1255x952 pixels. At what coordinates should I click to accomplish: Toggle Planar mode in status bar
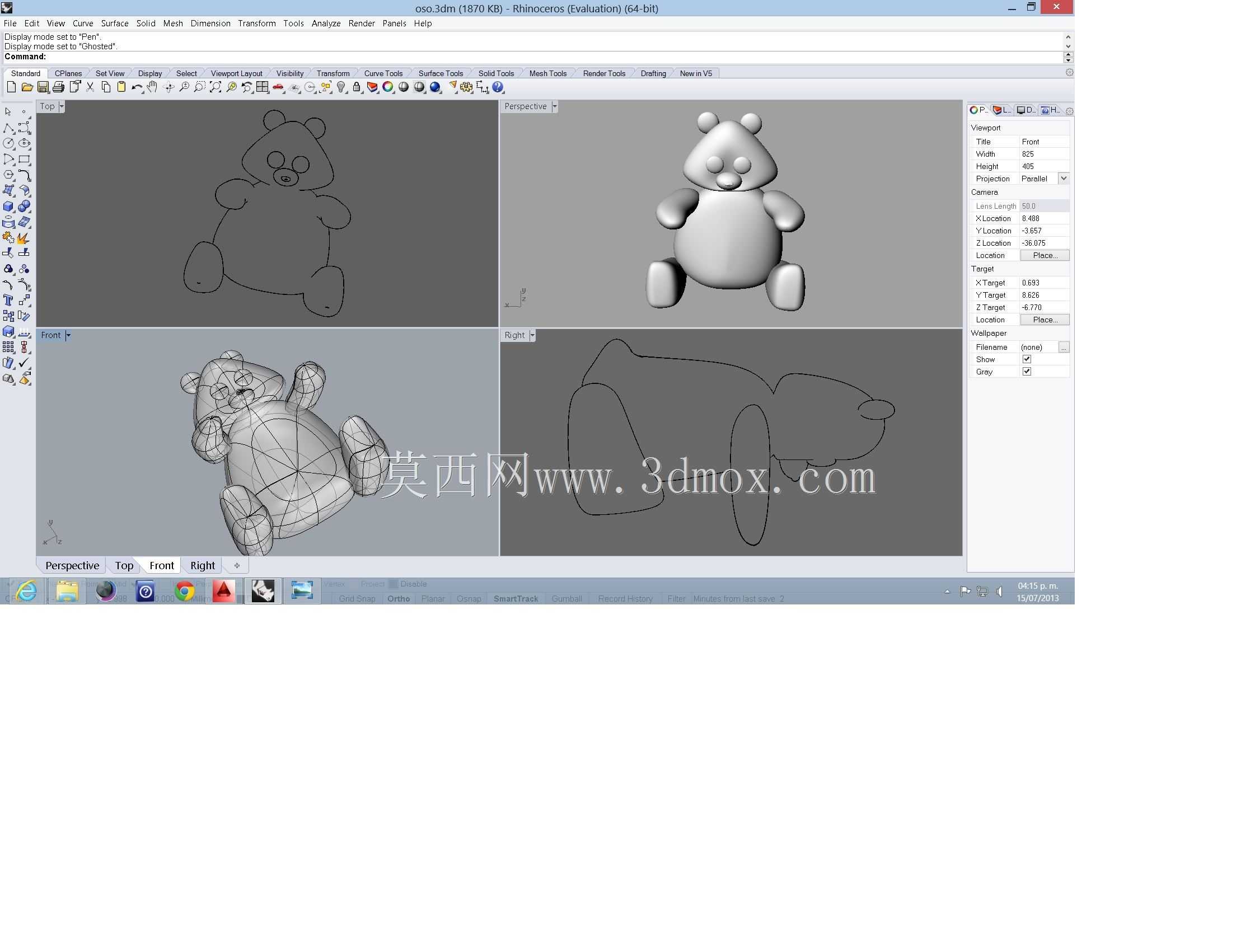433,598
